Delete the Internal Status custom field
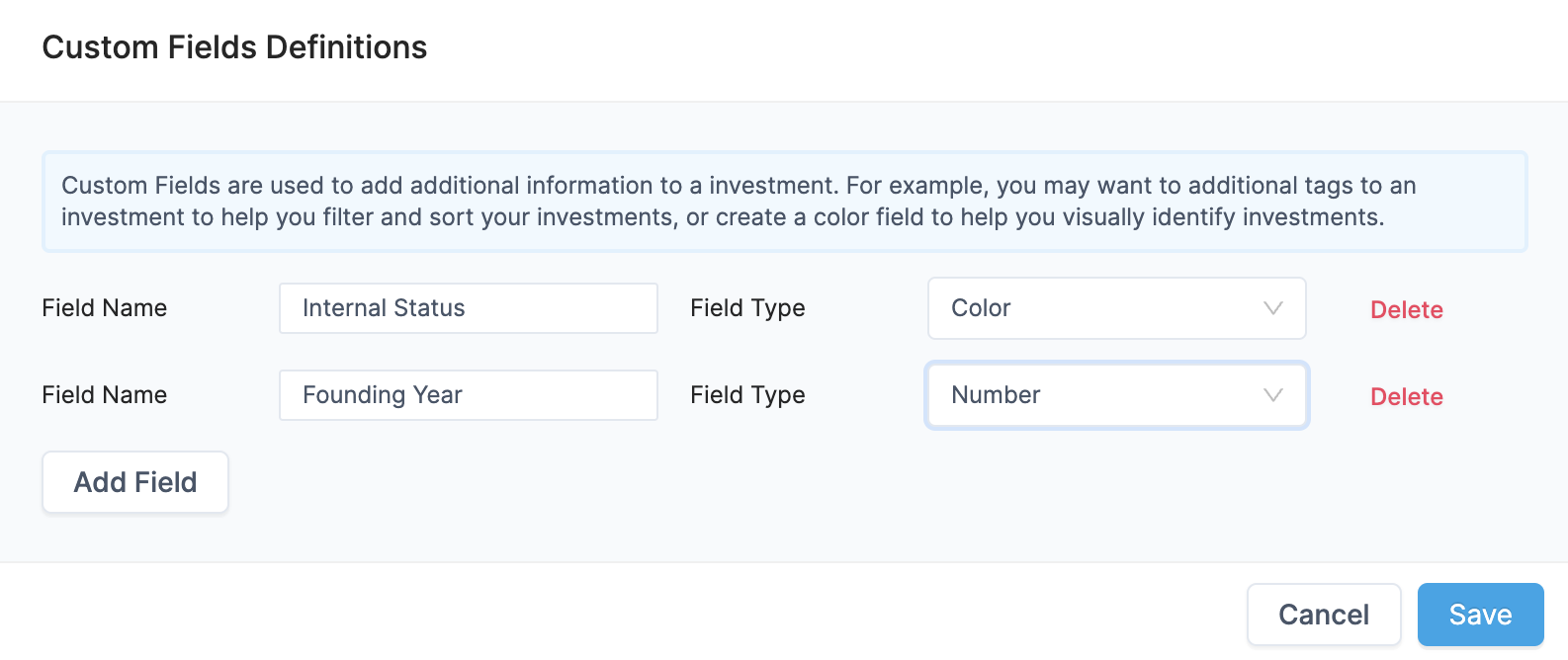 pyautogui.click(x=1406, y=310)
